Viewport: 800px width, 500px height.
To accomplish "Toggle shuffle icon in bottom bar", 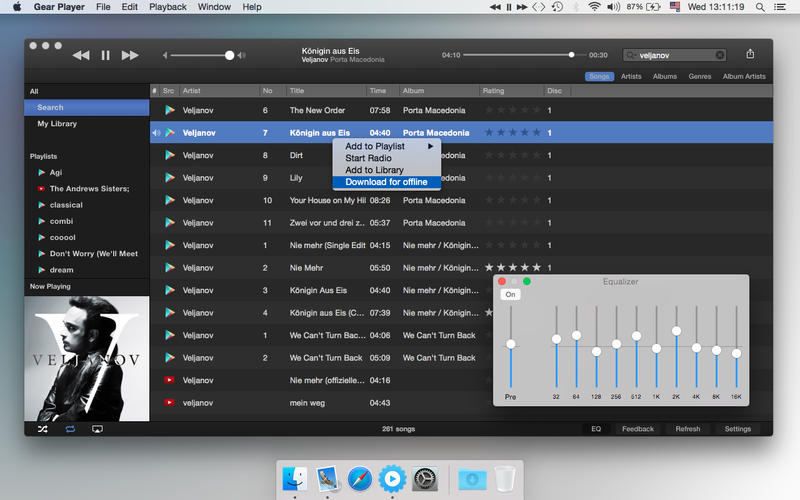I will (43, 429).
